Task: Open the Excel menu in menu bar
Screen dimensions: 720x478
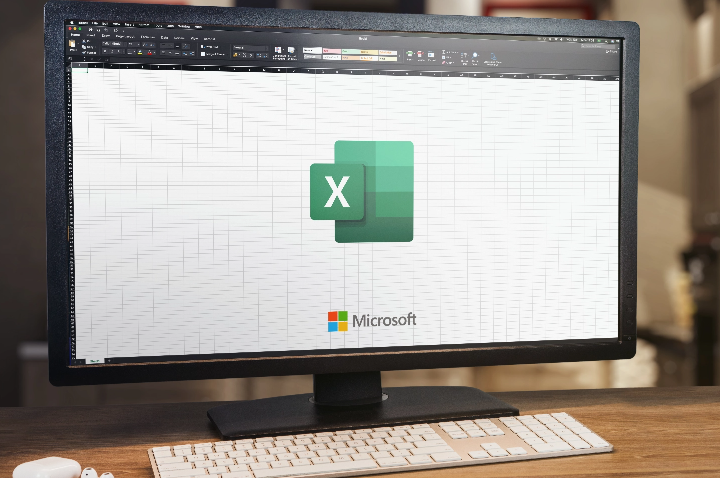Action: [x=83, y=23]
